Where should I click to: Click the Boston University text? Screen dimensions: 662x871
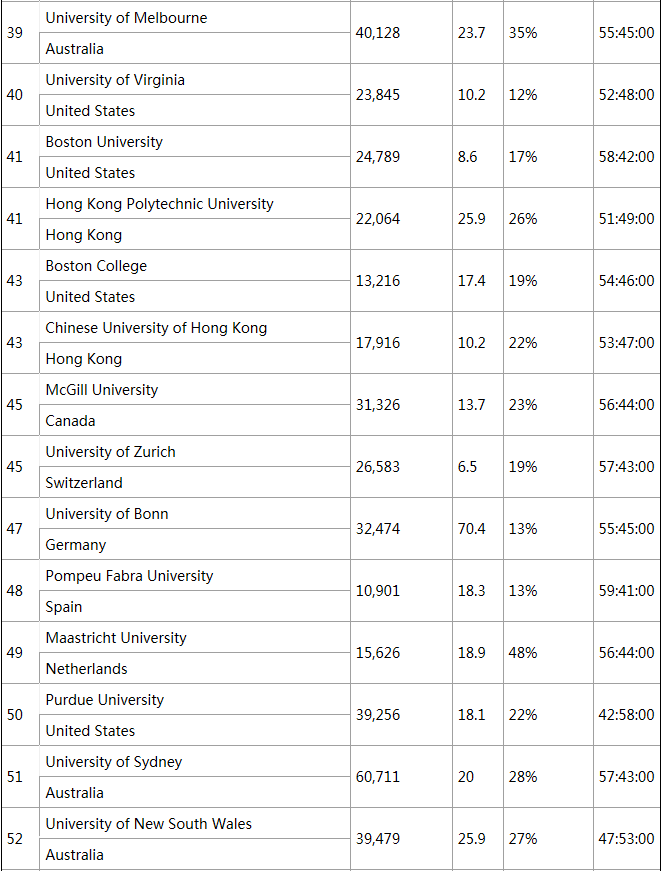(104, 142)
